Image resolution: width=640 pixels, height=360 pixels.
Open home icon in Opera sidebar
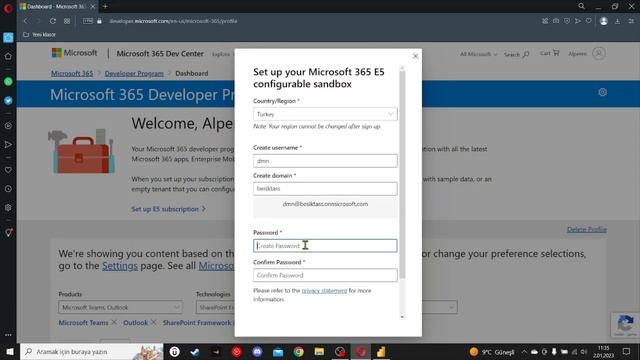[8, 56]
